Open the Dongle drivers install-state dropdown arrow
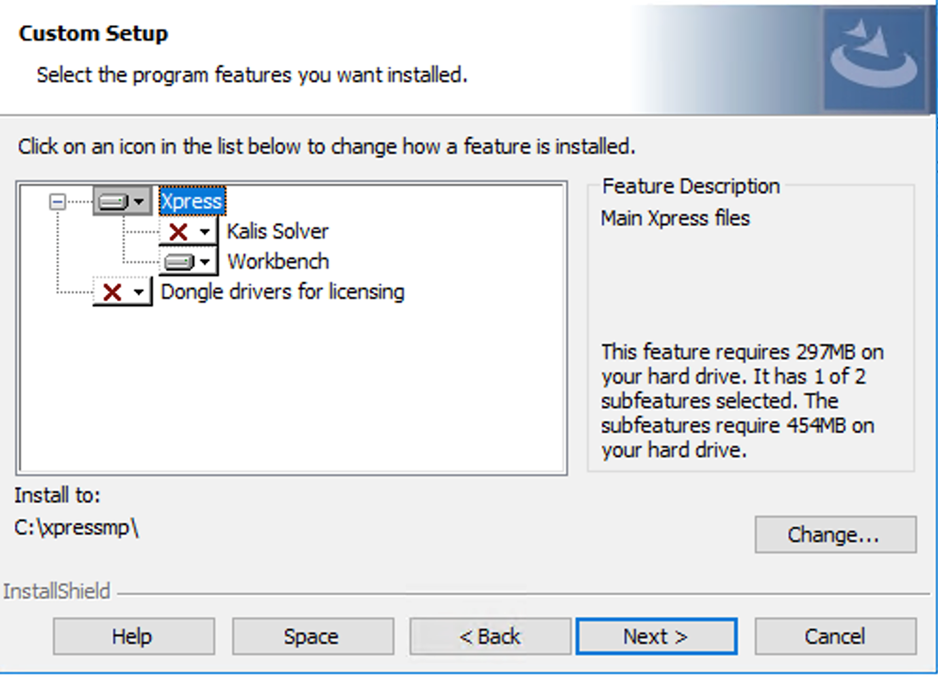Image resolution: width=938 pixels, height=677 pixels. (x=139, y=292)
